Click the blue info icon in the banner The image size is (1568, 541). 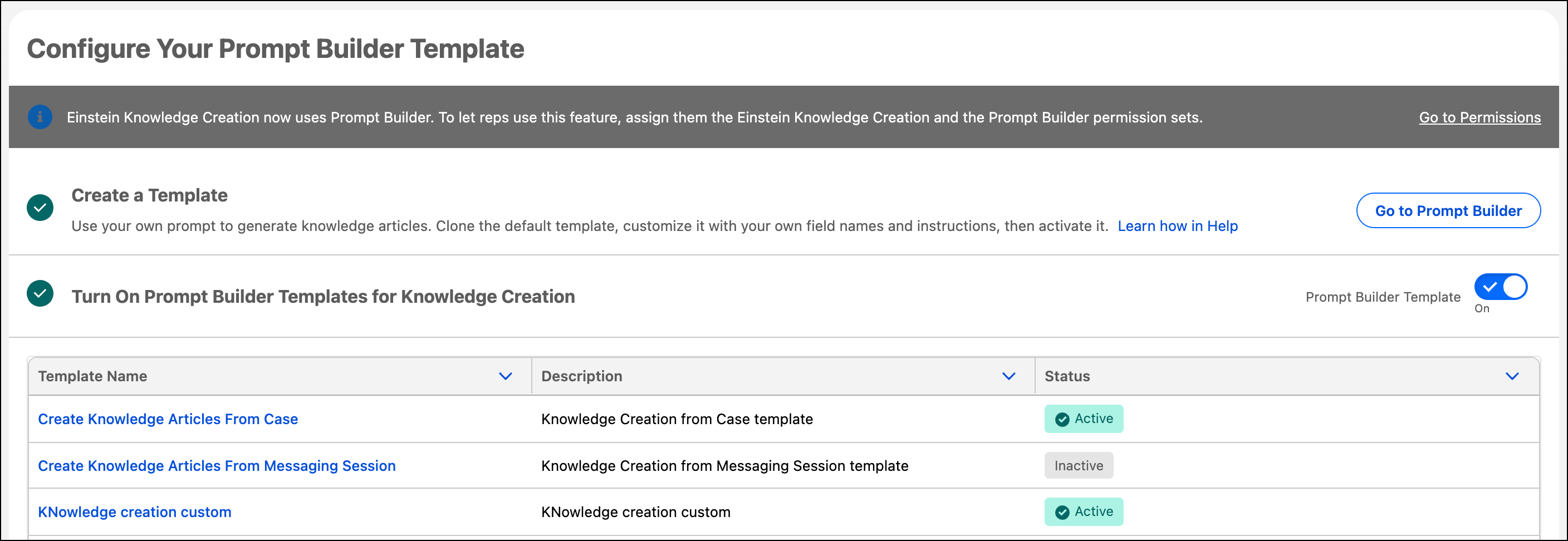coord(40,117)
